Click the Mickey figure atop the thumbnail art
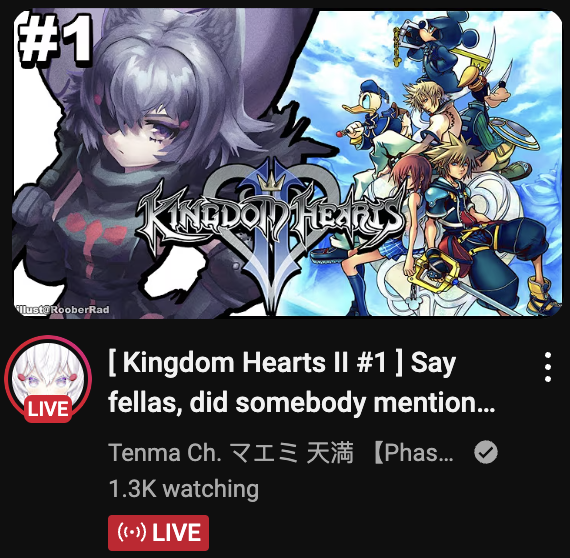 tap(442, 45)
